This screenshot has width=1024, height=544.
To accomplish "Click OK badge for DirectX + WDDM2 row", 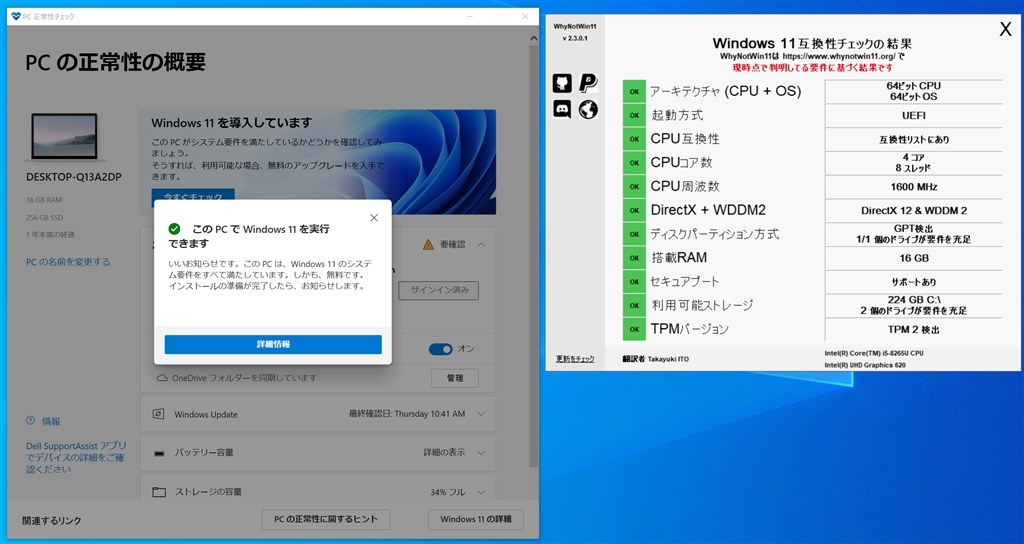I will (x=634, y=210).
